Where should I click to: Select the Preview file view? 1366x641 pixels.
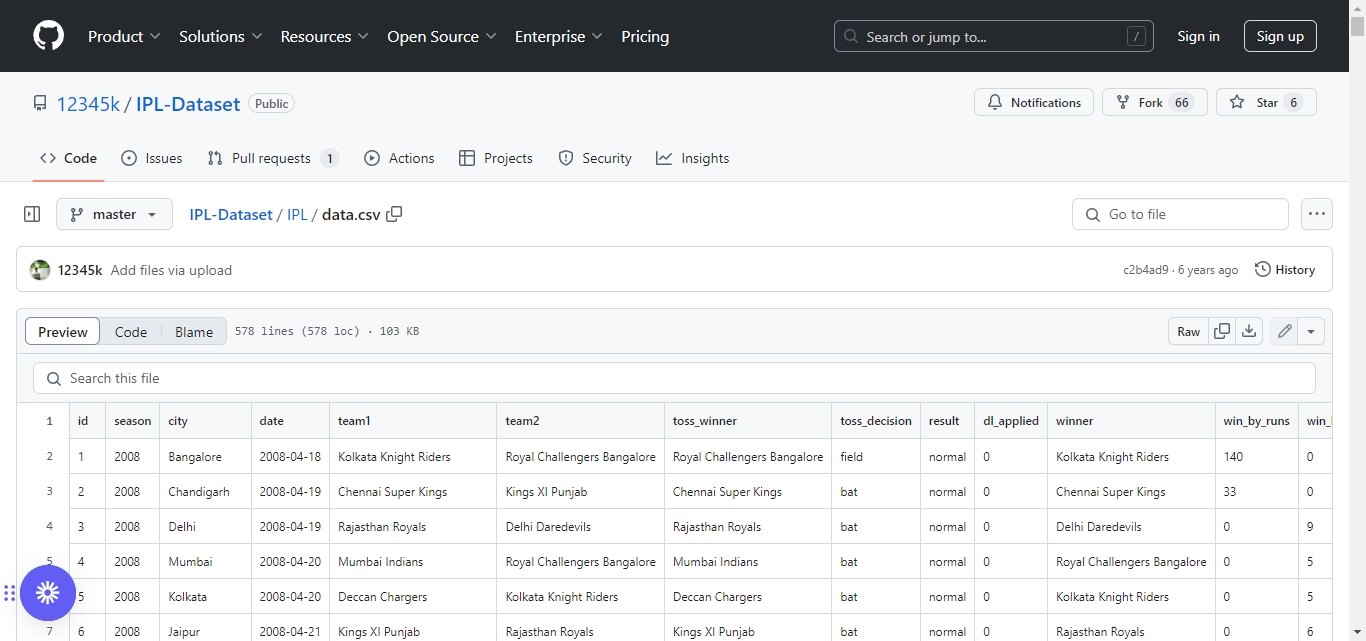point(63,332)
